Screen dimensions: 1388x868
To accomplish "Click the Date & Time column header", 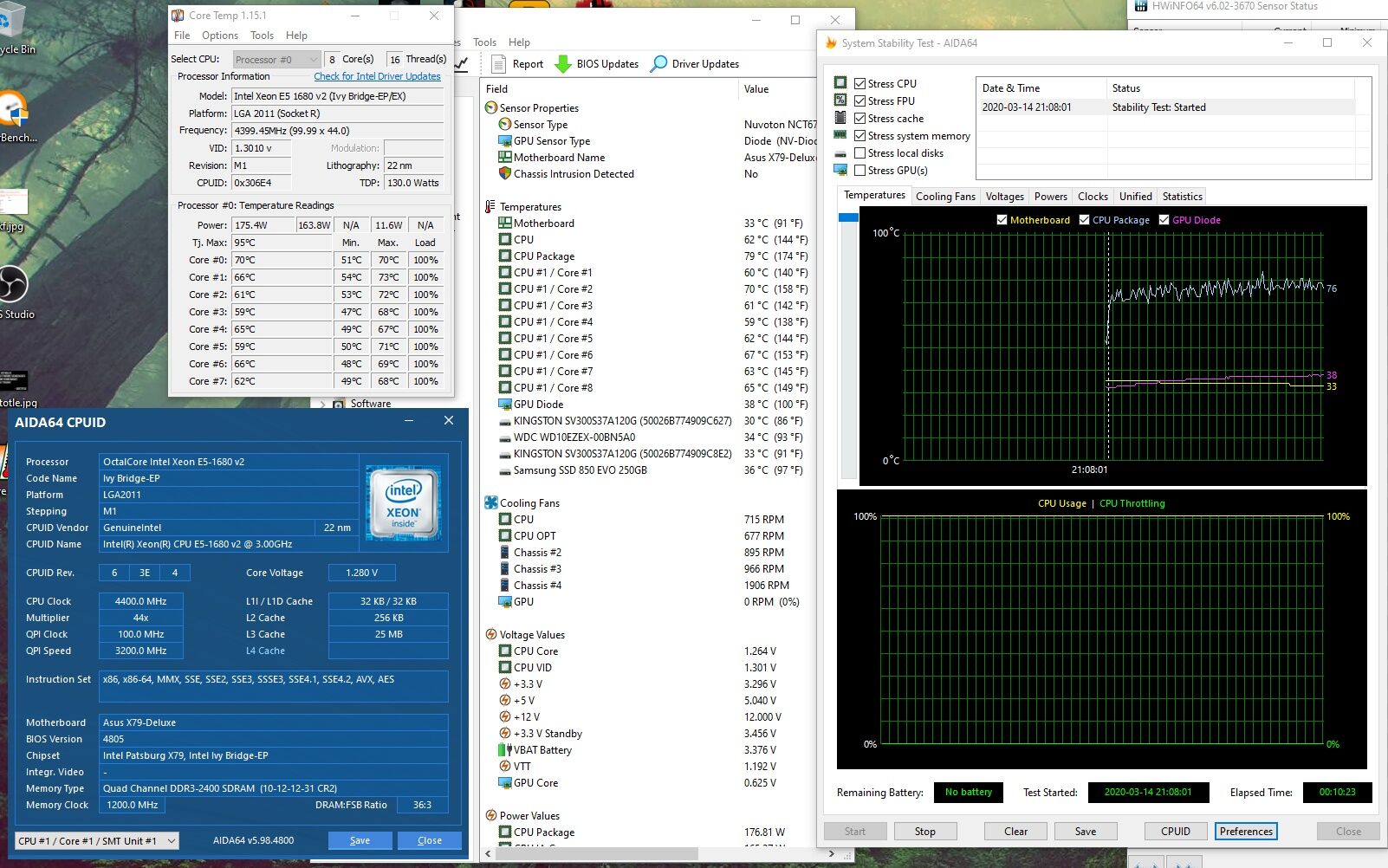I will (1041, 87).
